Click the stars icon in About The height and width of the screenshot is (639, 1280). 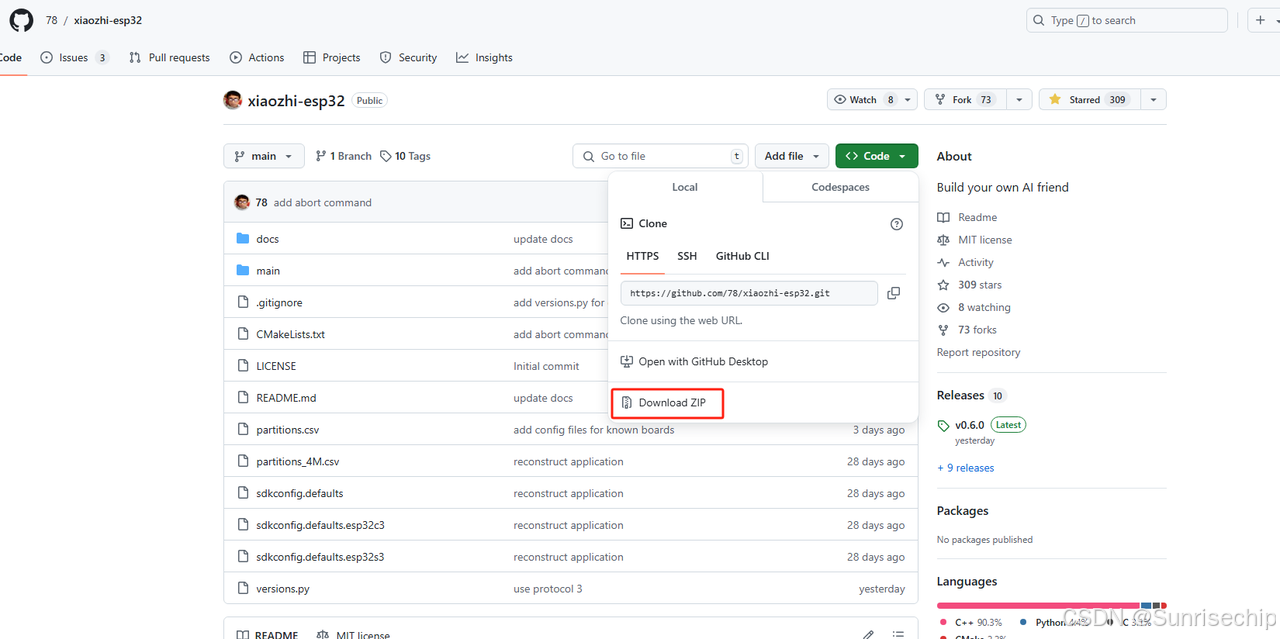943,285
